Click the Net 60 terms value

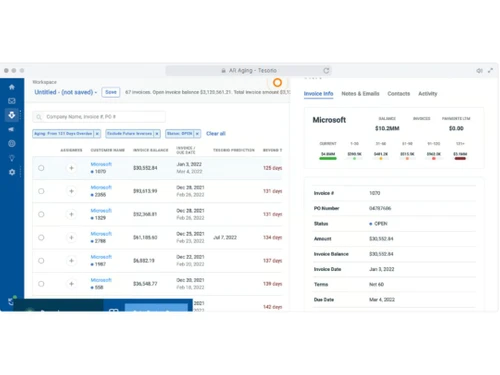pos(376,284)
